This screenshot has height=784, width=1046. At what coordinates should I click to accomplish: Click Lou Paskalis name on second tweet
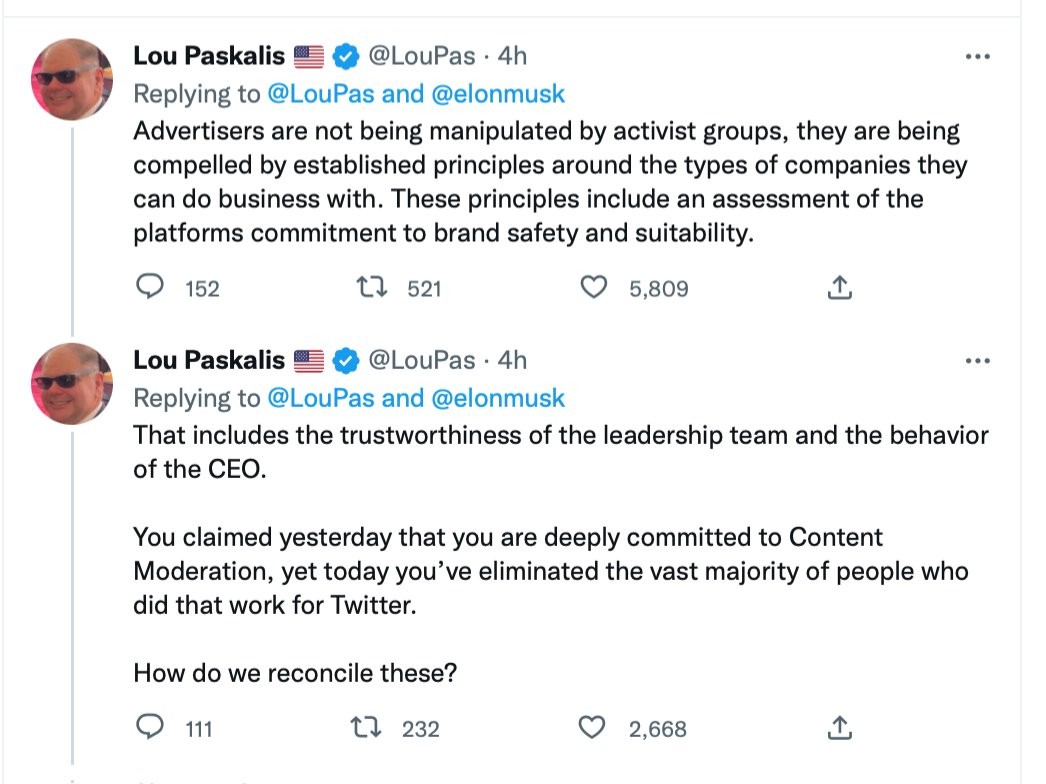[209, 360]
